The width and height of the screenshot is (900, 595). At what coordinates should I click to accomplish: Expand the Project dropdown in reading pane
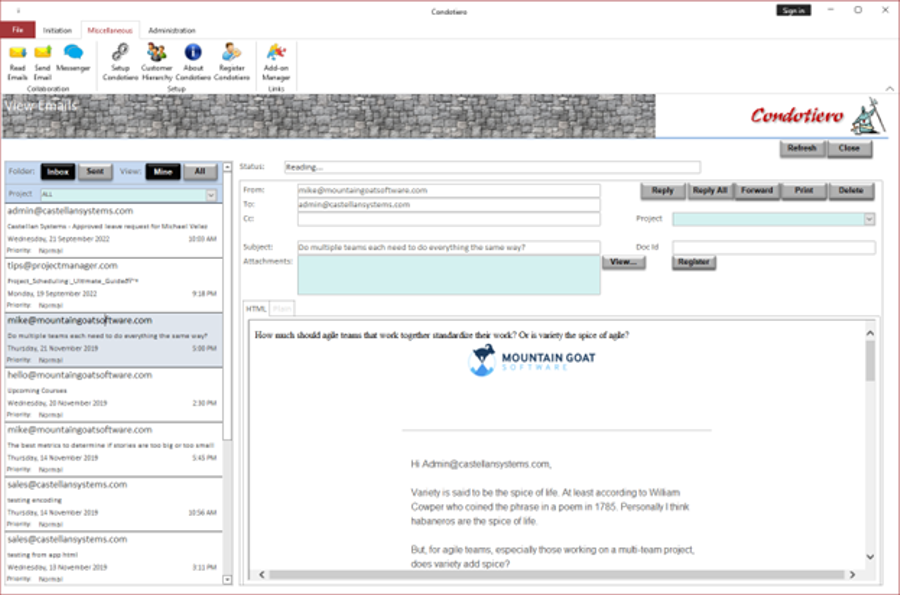[869, 219]
